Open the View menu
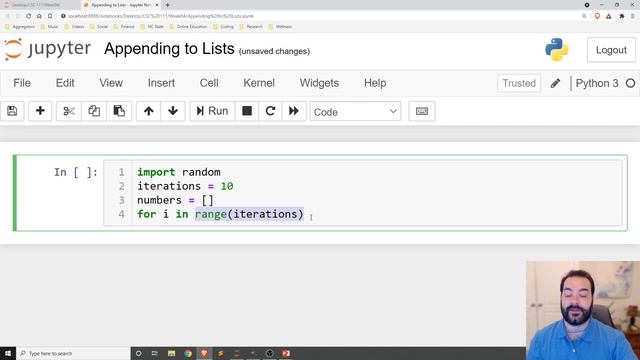This screenshot has height=360, width=640. pyautogui.click(x=111, y=83)
